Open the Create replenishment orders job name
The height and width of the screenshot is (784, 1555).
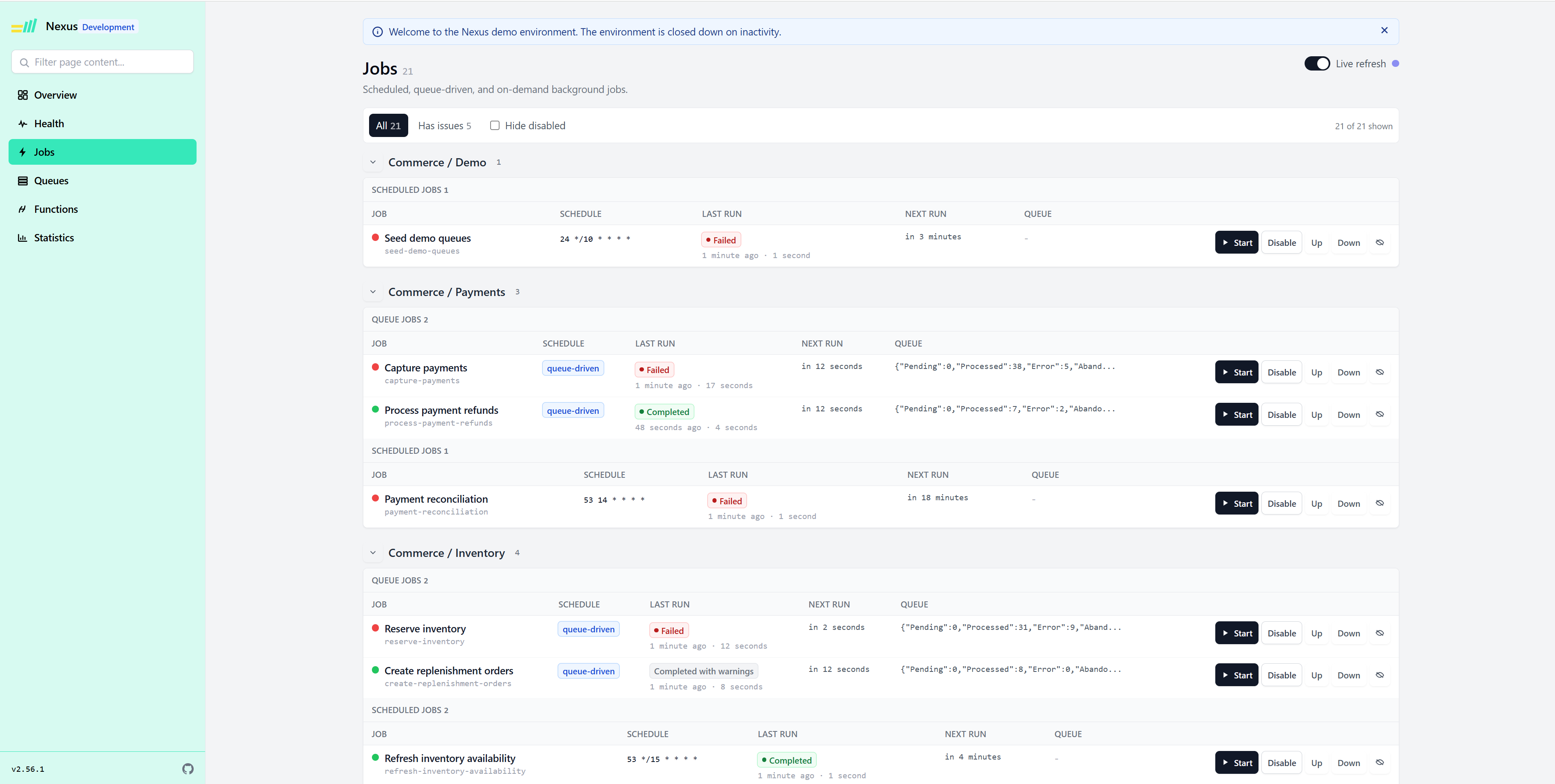tap(449, 671)
